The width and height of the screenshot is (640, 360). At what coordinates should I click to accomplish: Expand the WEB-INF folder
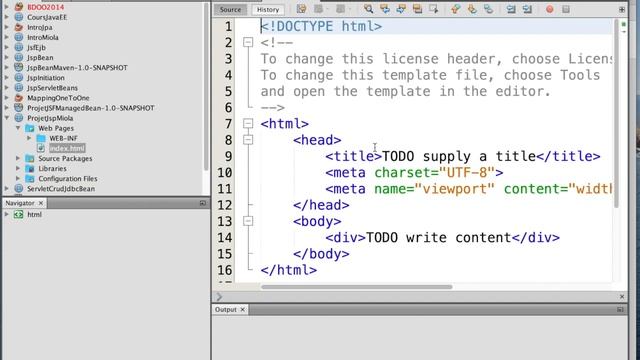29,138
